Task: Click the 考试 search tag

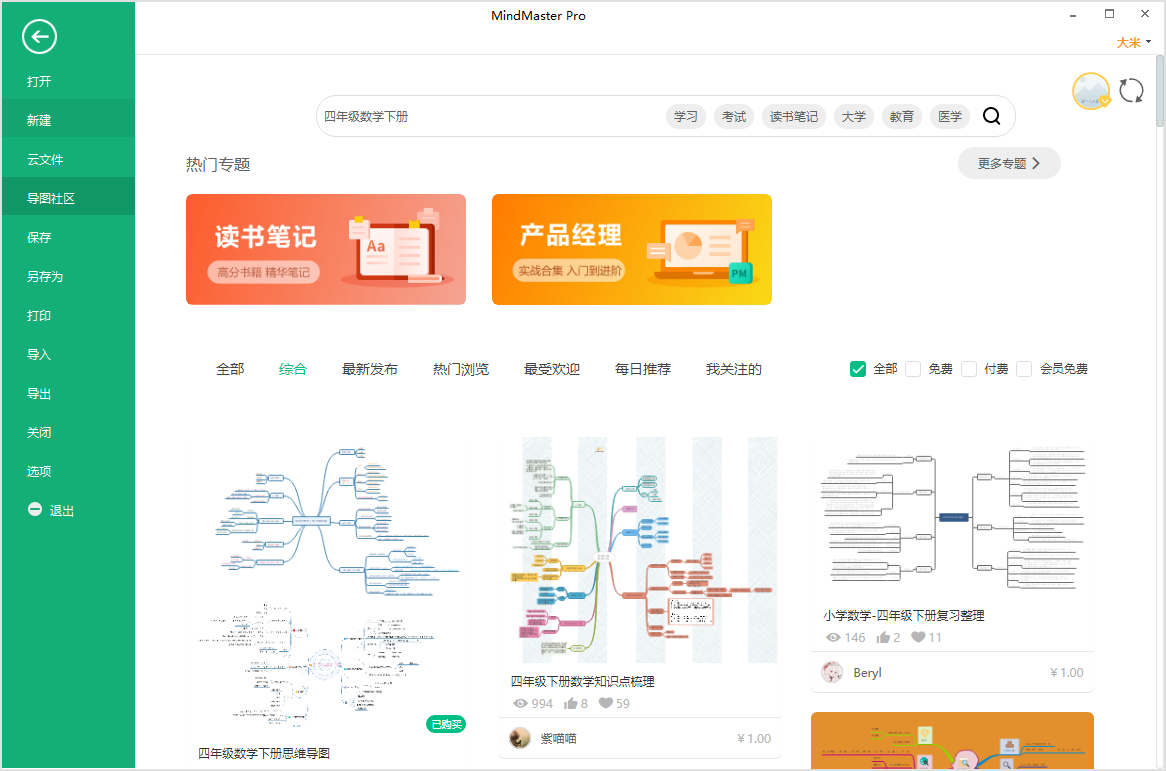Action: click(734, 116)
